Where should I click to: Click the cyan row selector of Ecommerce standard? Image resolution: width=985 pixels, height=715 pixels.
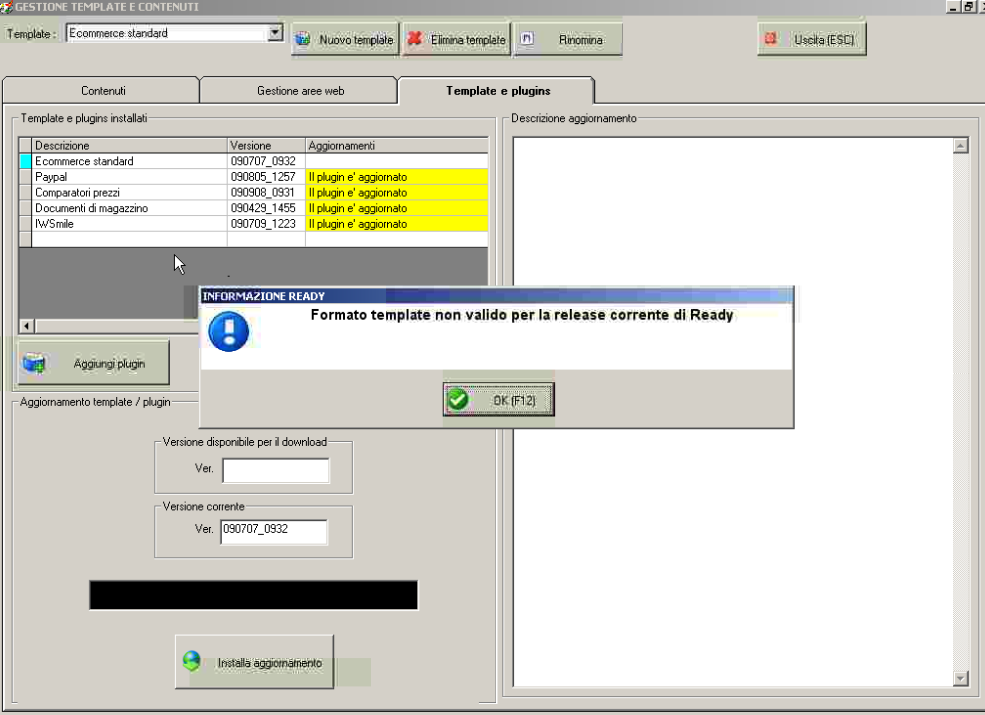pyautogui.click(x=25, y=161)
